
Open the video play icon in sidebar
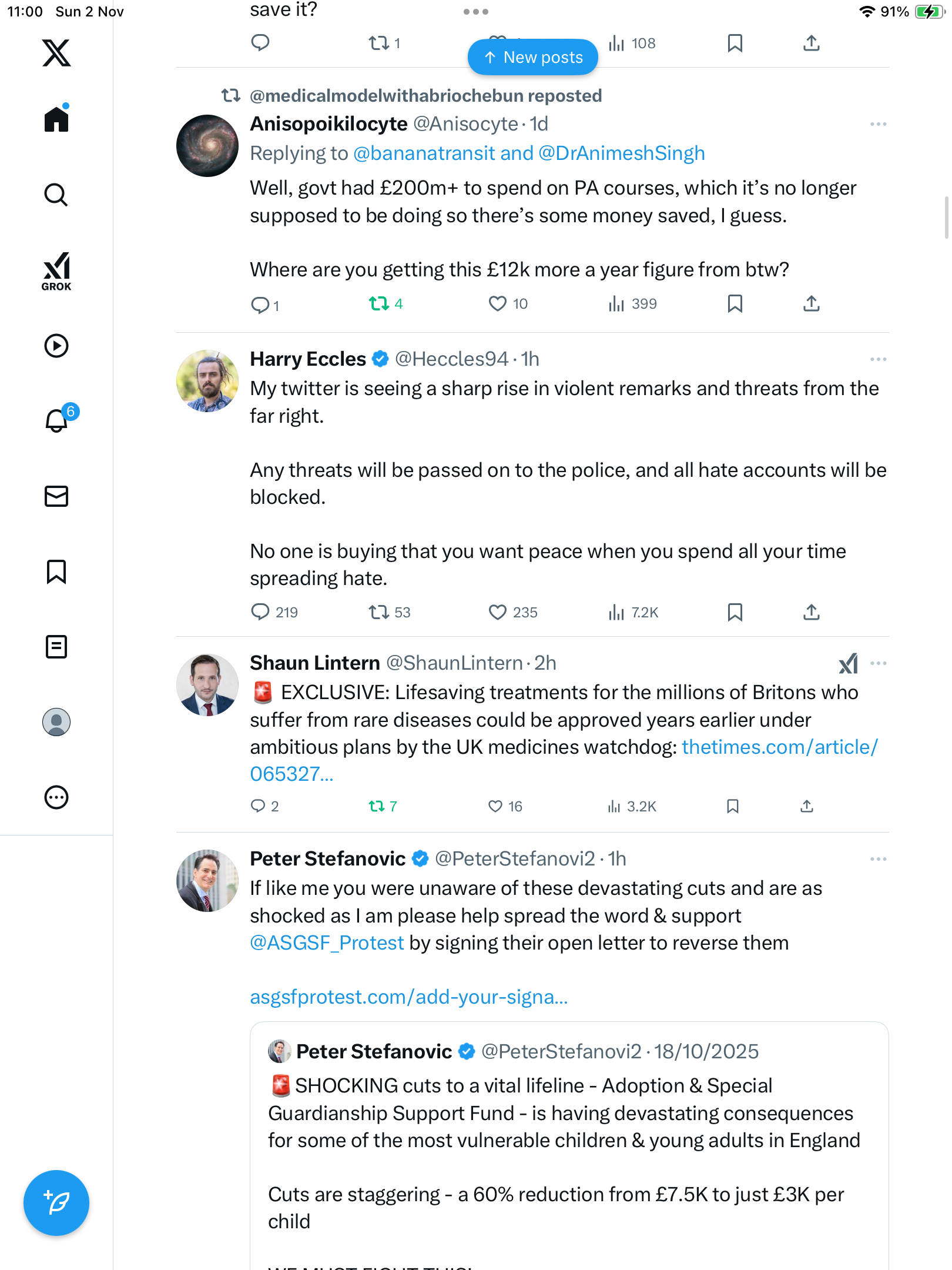tap(56, 346)
